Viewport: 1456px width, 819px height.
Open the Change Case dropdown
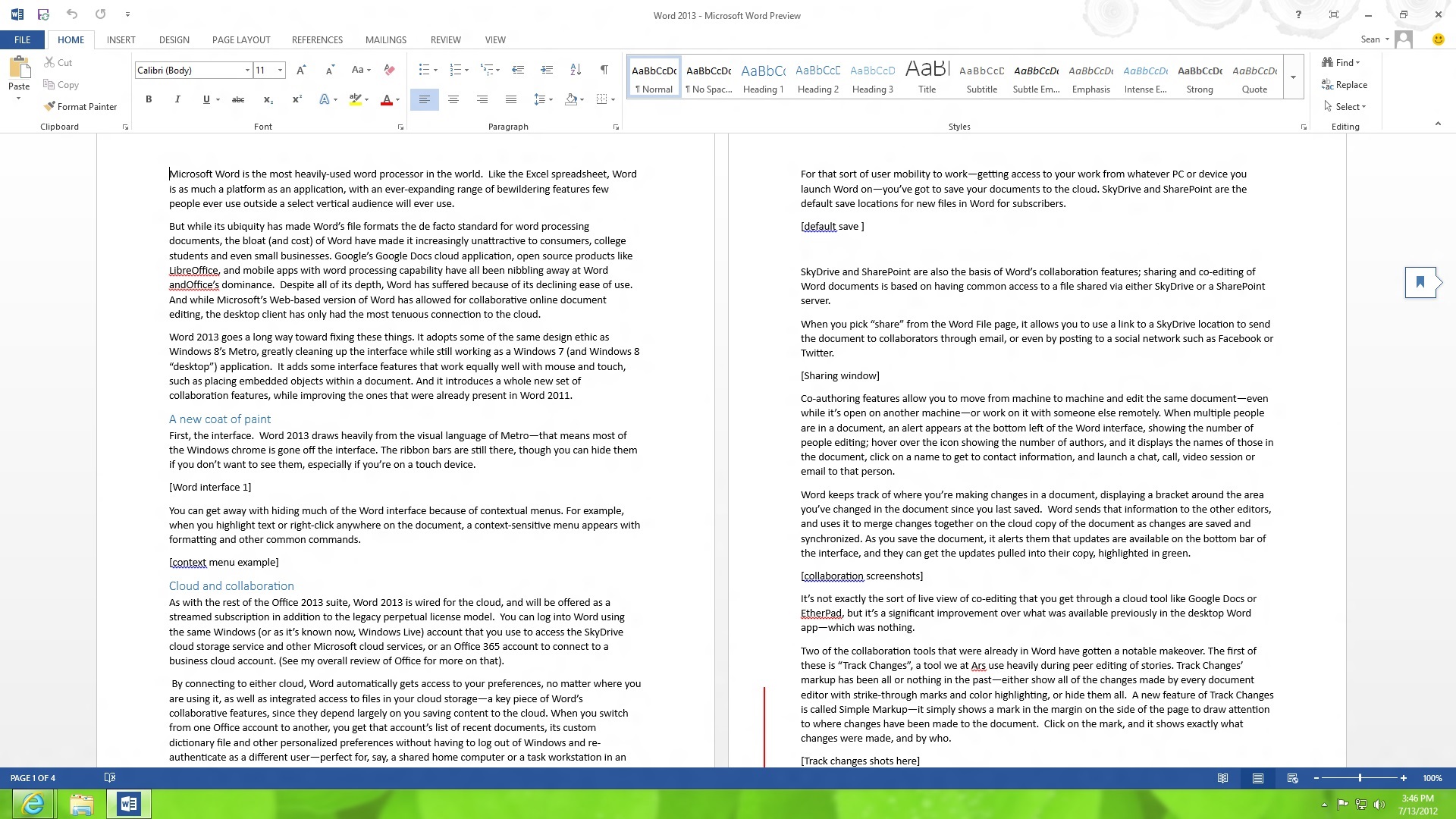[361, 70]
